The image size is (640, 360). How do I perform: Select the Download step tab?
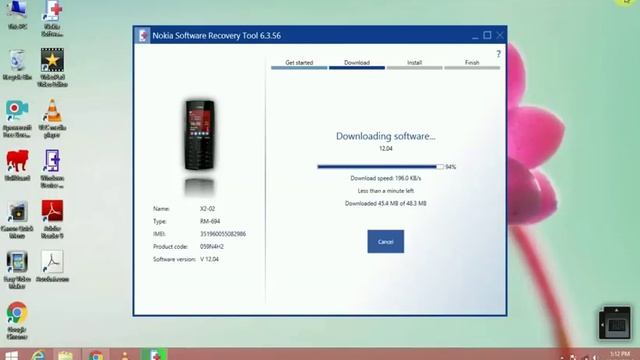[x=357, y=64]
